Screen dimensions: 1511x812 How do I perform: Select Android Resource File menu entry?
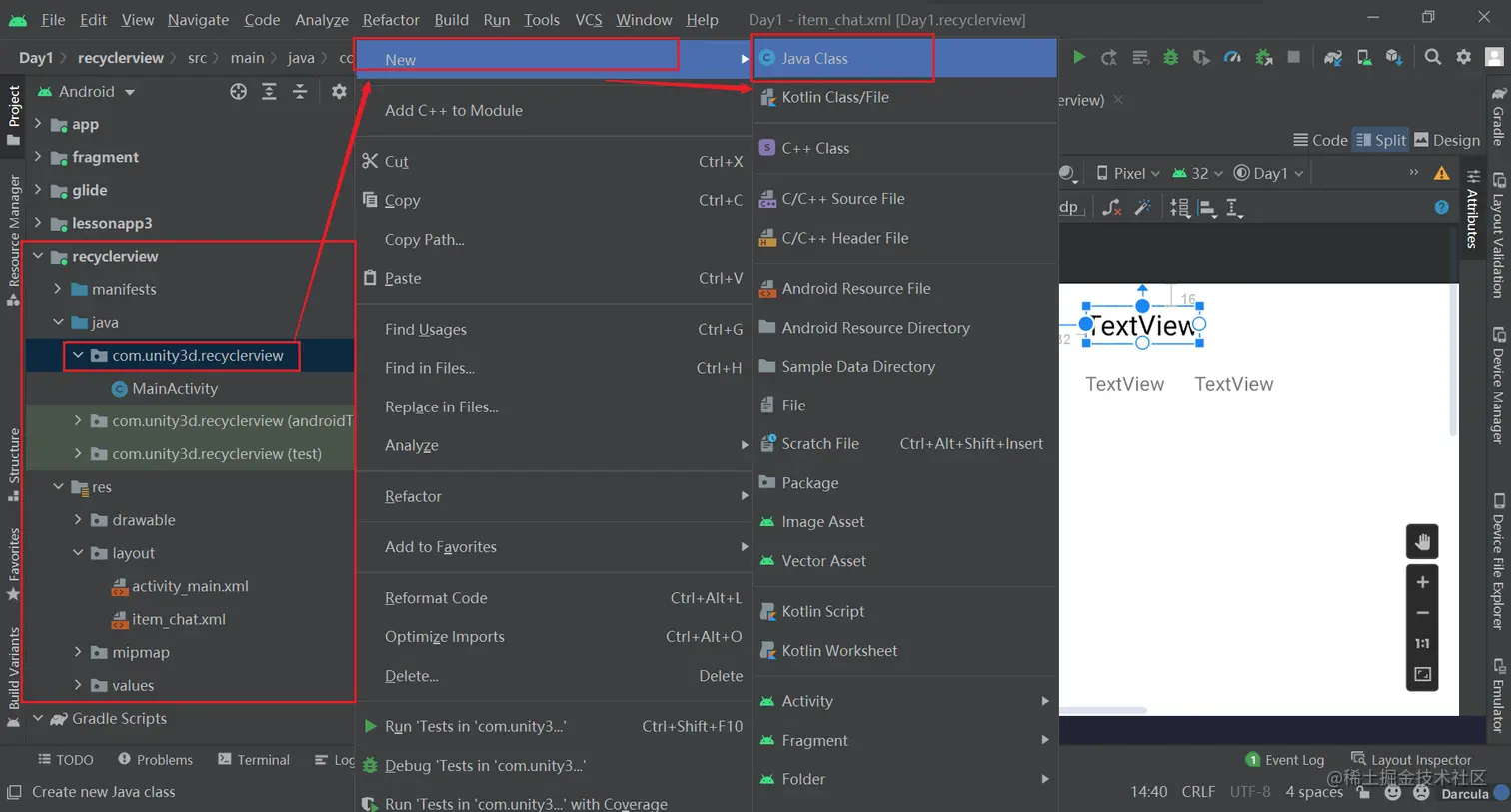click(x=904, y=288)
